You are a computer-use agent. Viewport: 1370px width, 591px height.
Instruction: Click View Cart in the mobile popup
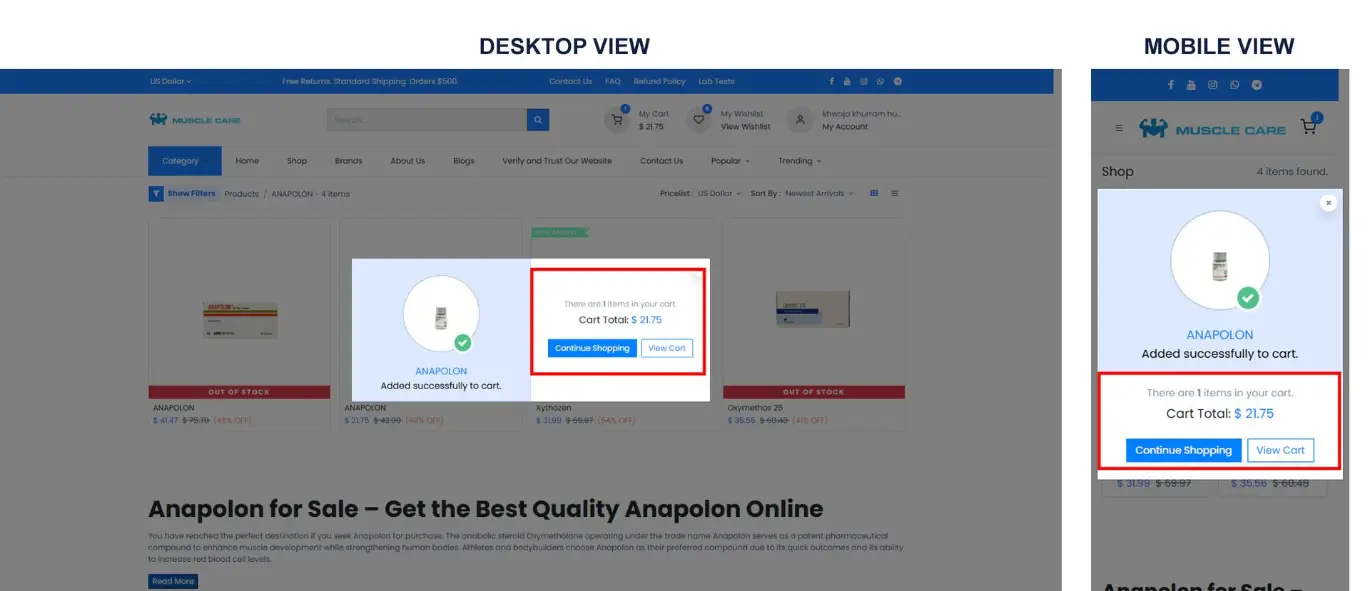point(1280,450)
